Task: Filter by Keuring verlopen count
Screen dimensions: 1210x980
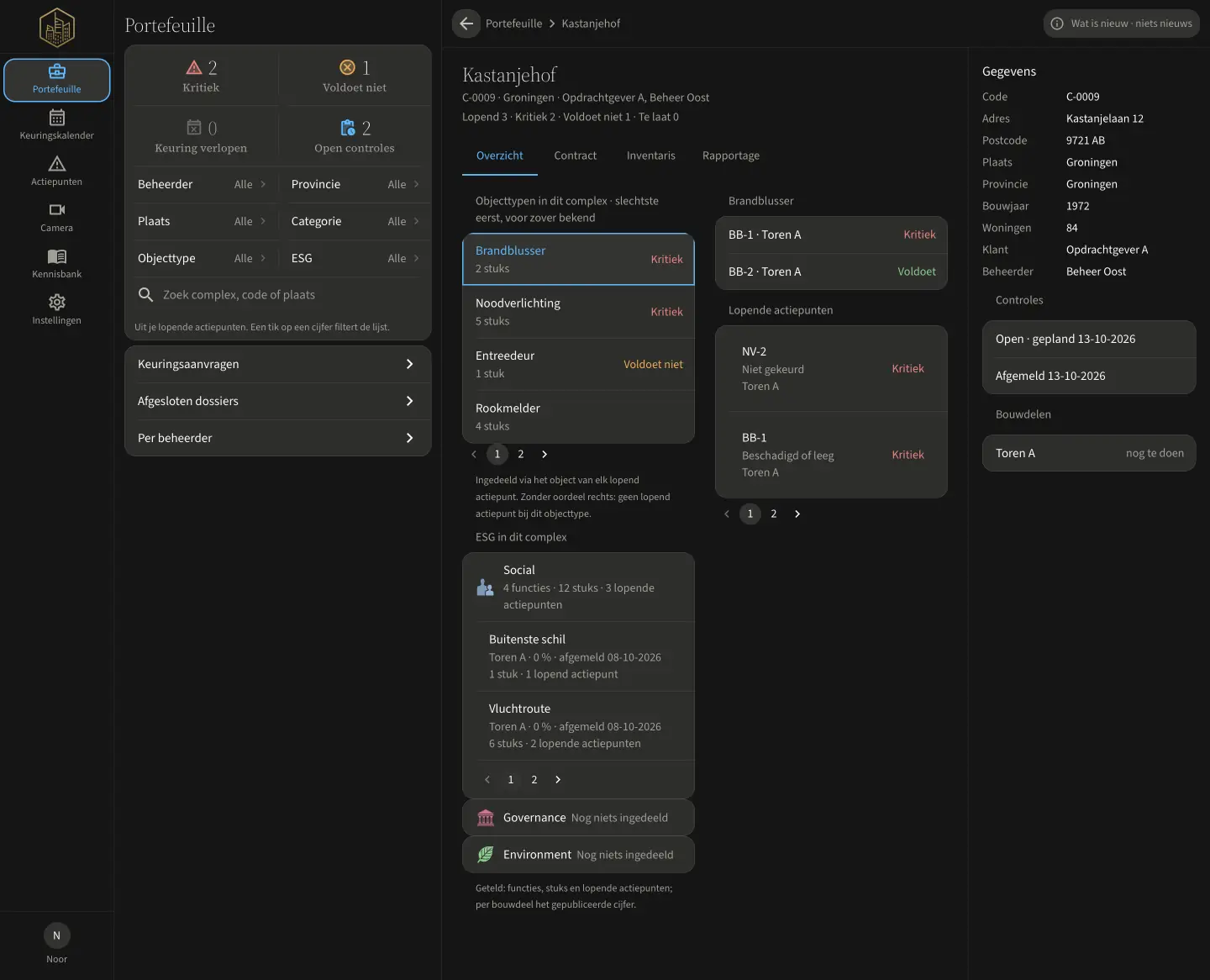Action: pyautogui.click(x=201, y=136)
